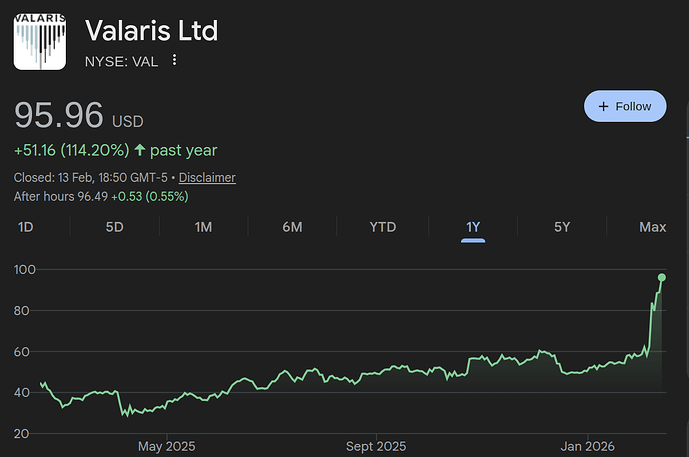The height and width of the screenshot is (457, 689).
Task: Click the Valaris Ltd company title
Action: (x=151, y=30)
